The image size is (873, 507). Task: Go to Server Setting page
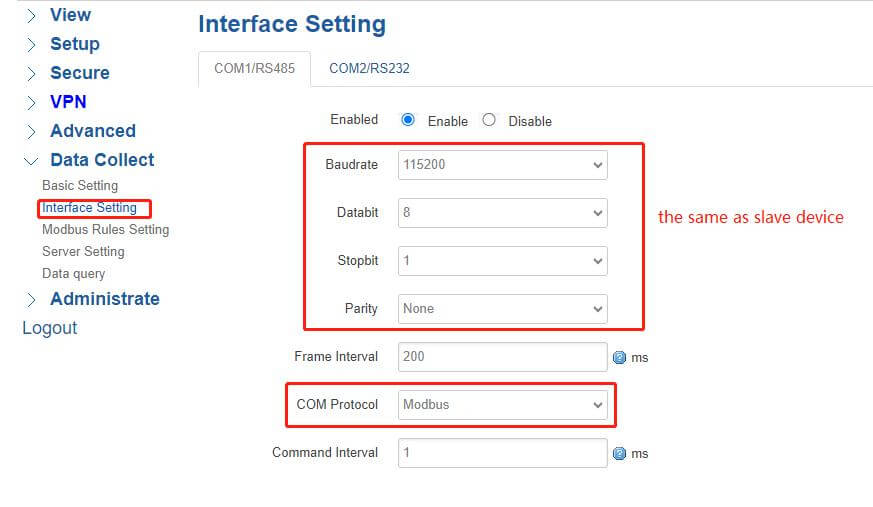tap(83, 252)
